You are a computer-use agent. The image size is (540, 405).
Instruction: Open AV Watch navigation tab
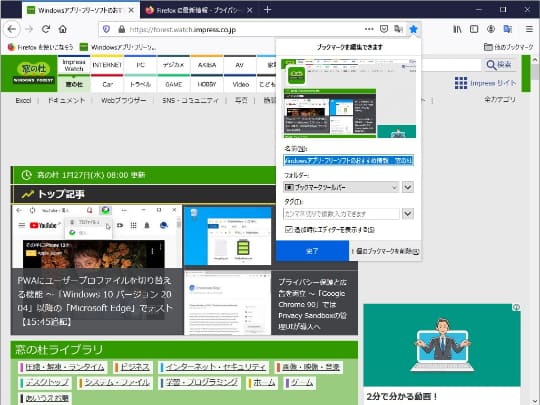click(240, 65)
